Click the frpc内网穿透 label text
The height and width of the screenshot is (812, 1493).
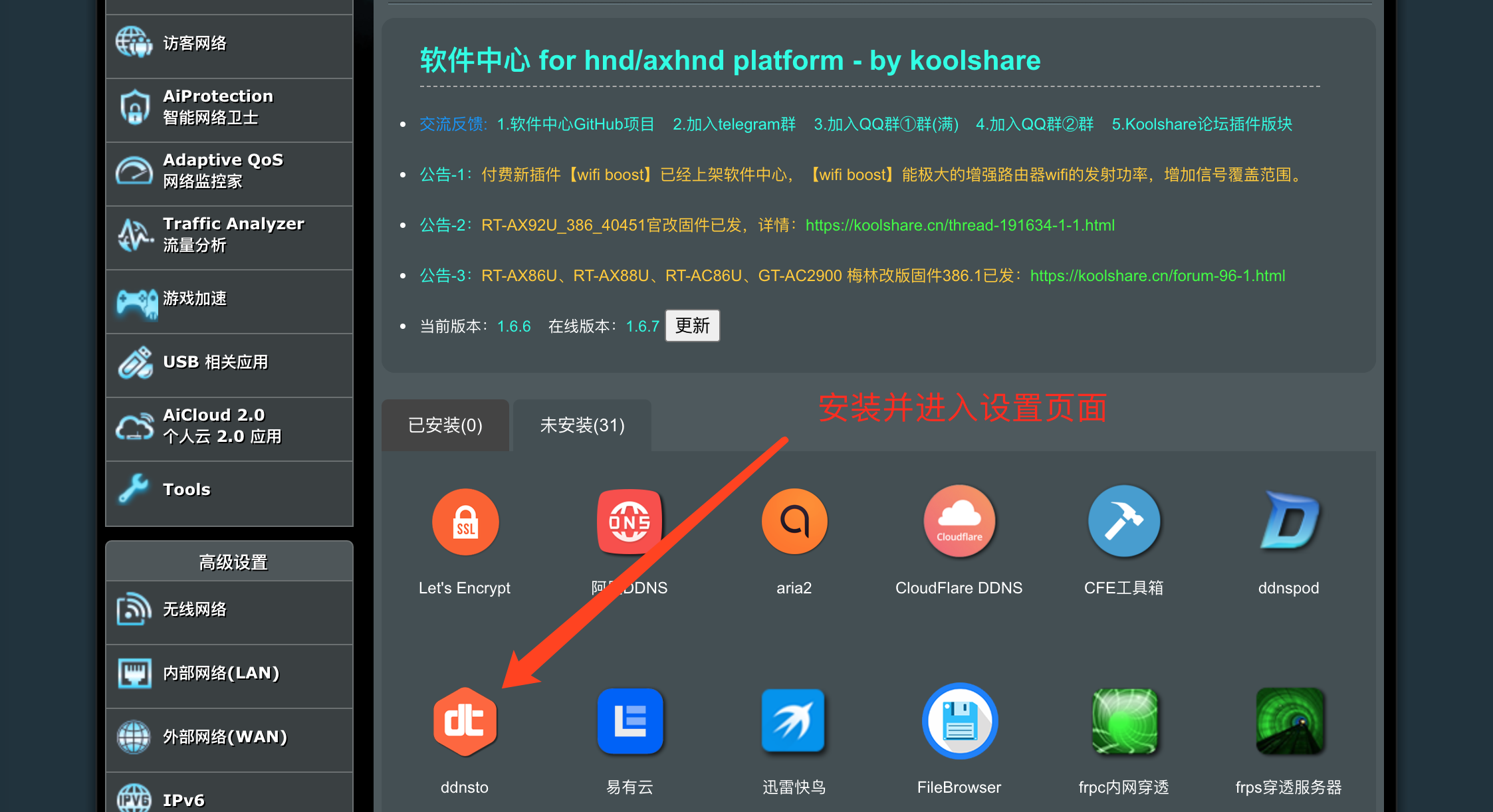tap(1124, 787)
